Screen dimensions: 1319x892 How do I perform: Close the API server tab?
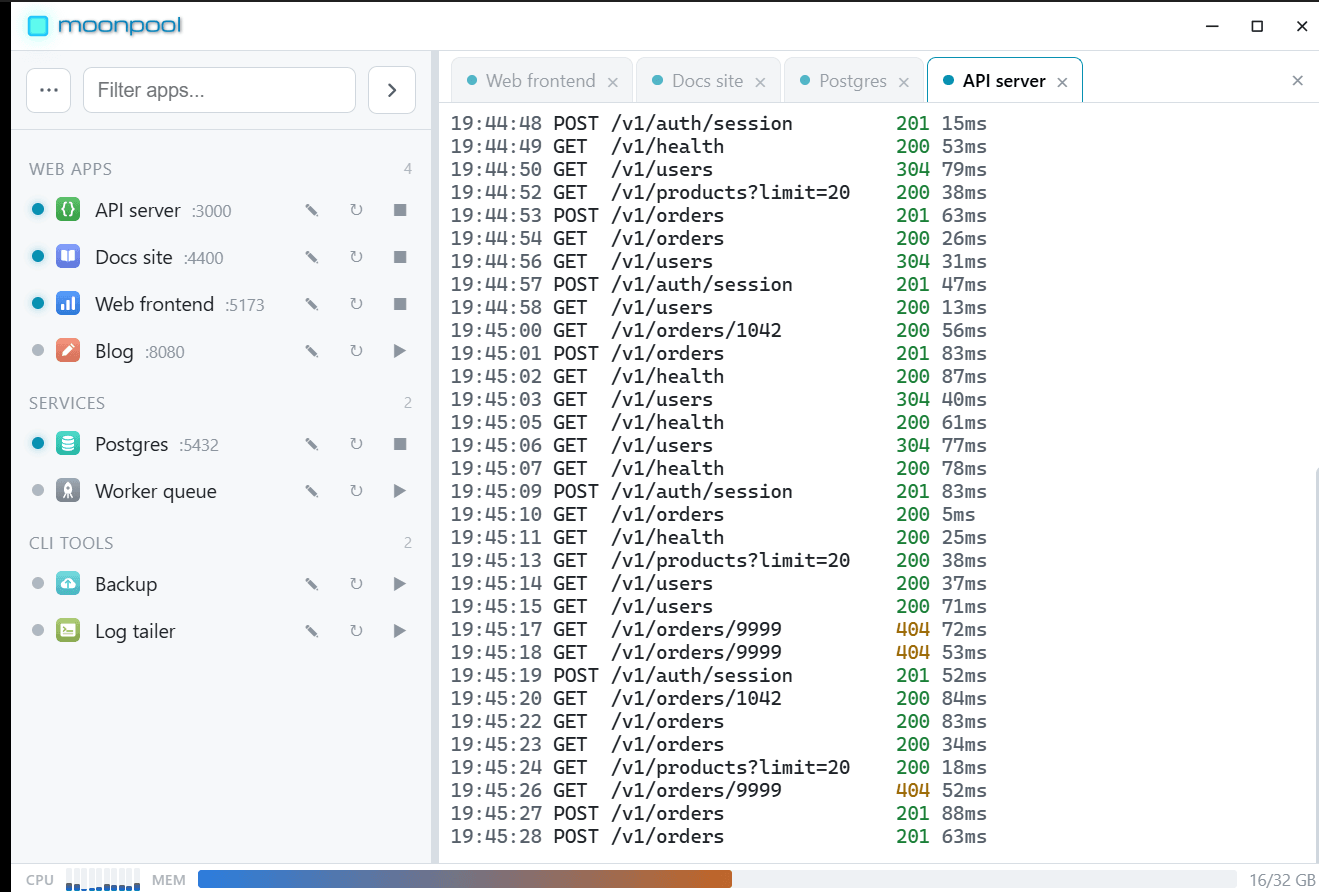click(x=1062, y=82)
